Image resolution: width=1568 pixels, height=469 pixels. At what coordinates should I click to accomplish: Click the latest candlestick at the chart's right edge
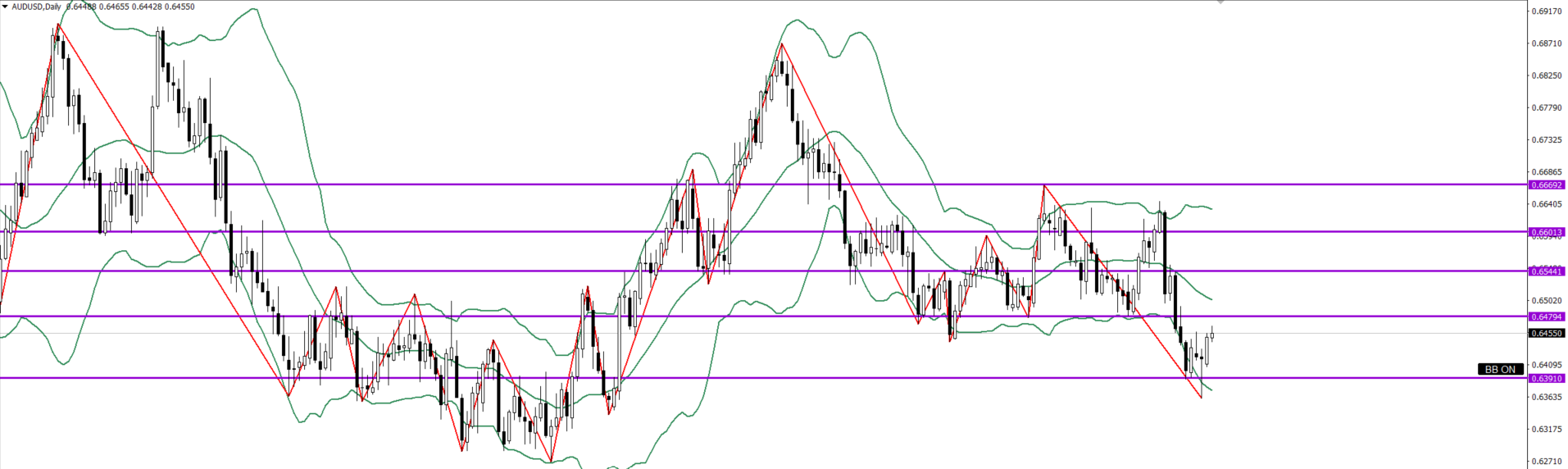click(1211, 335)
